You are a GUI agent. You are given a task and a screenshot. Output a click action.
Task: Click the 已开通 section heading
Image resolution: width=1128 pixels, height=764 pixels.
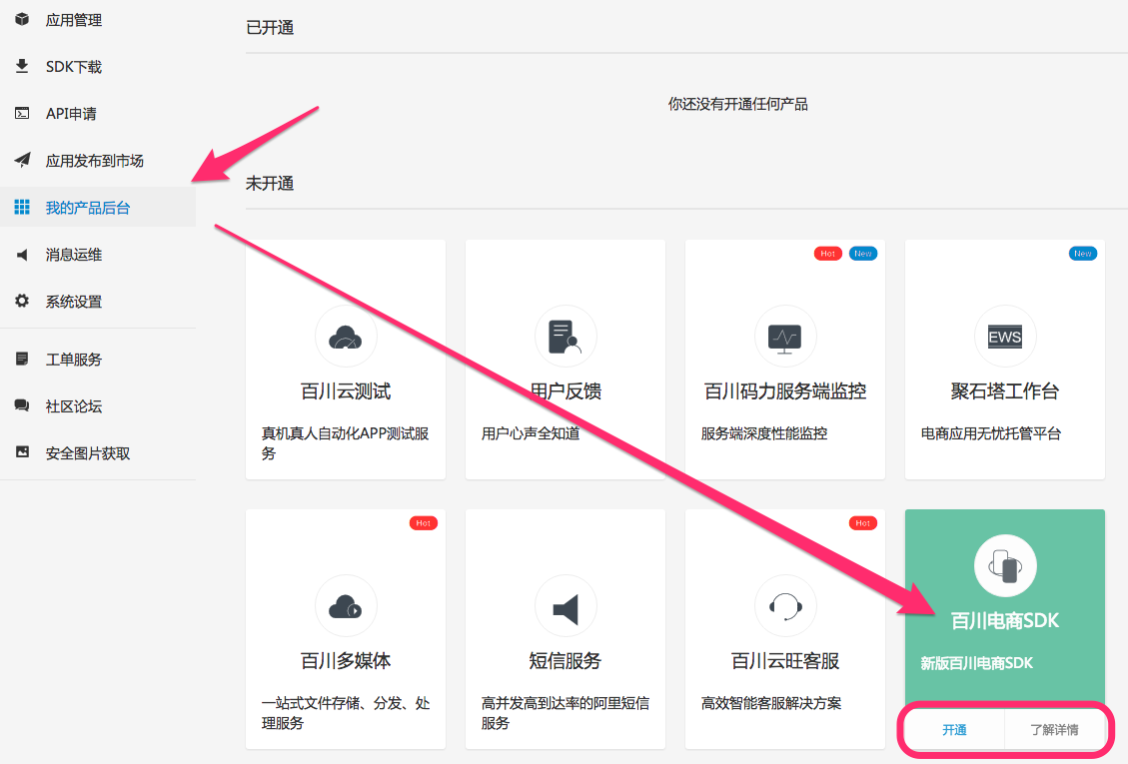(x=270, y=27)
